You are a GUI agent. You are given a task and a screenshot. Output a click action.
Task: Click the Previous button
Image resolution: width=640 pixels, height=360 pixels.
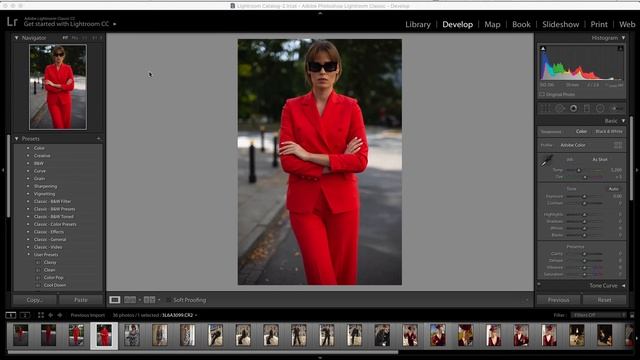(x=558, y=300)
